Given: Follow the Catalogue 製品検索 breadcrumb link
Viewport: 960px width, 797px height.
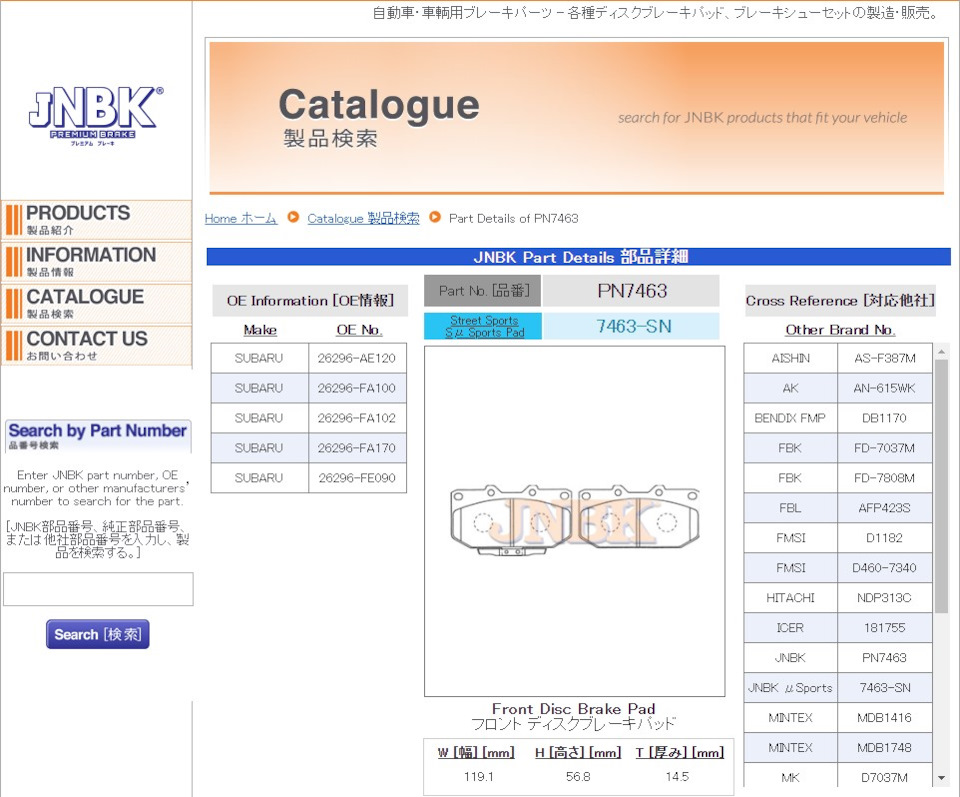Looking at the screenshot, I should coord(363,219).
